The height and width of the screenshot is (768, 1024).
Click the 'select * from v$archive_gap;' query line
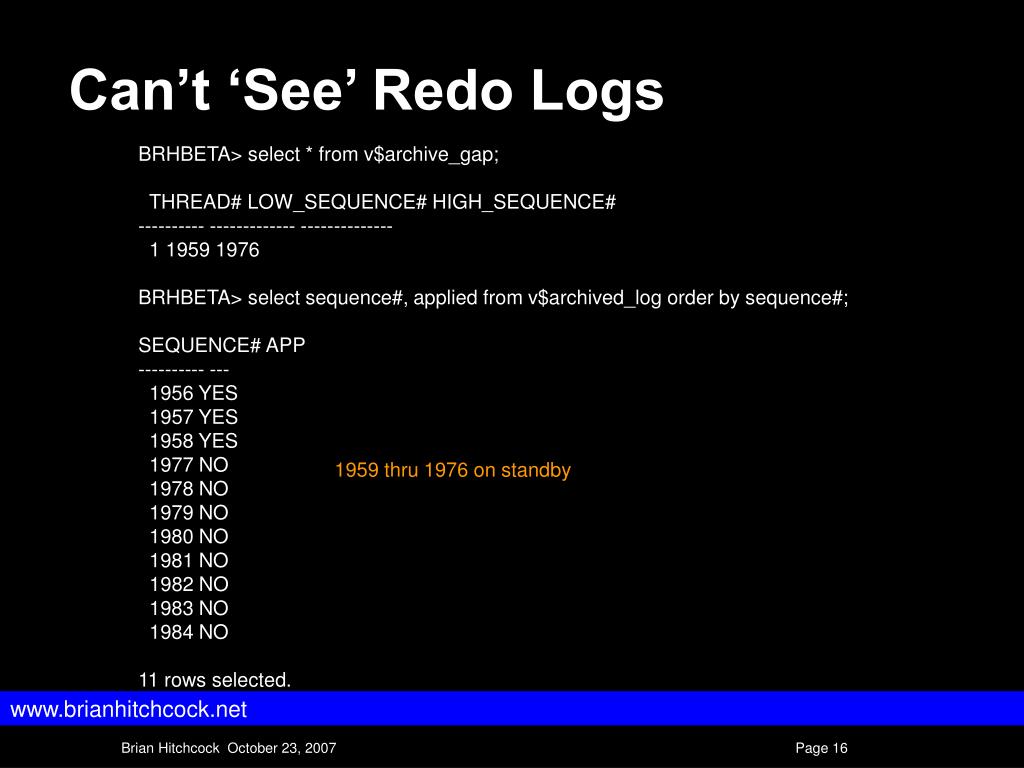tap(318, 155)
